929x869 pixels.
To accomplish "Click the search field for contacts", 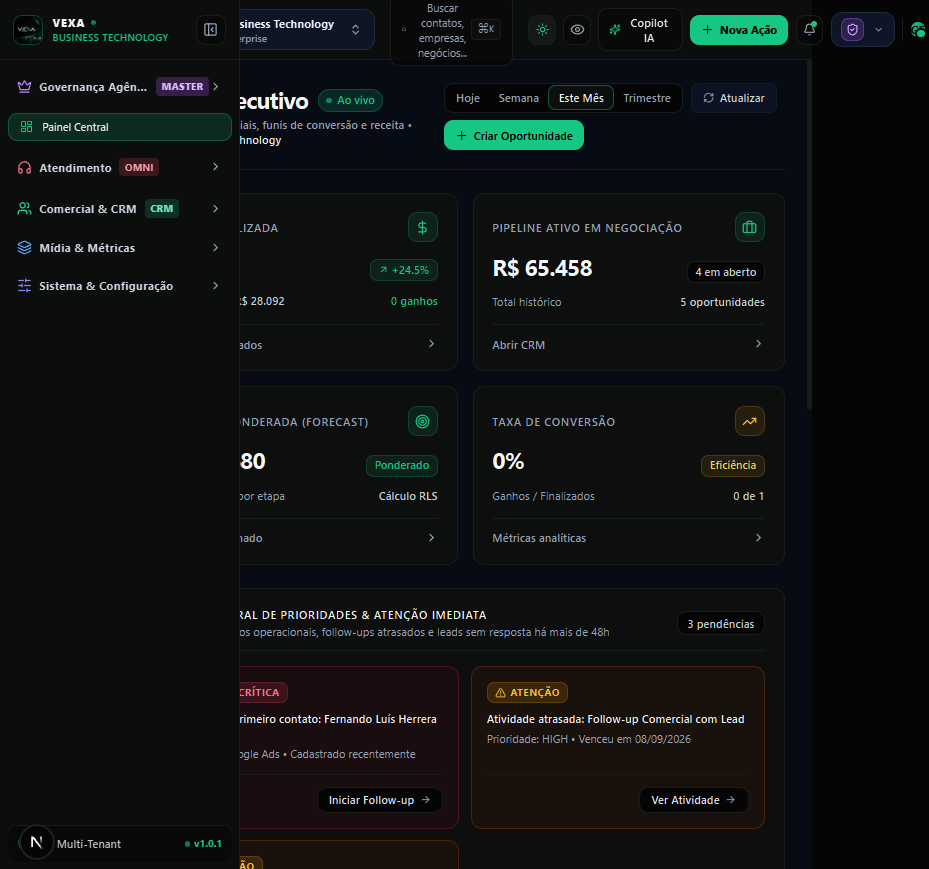I will (x=451, y=31).
